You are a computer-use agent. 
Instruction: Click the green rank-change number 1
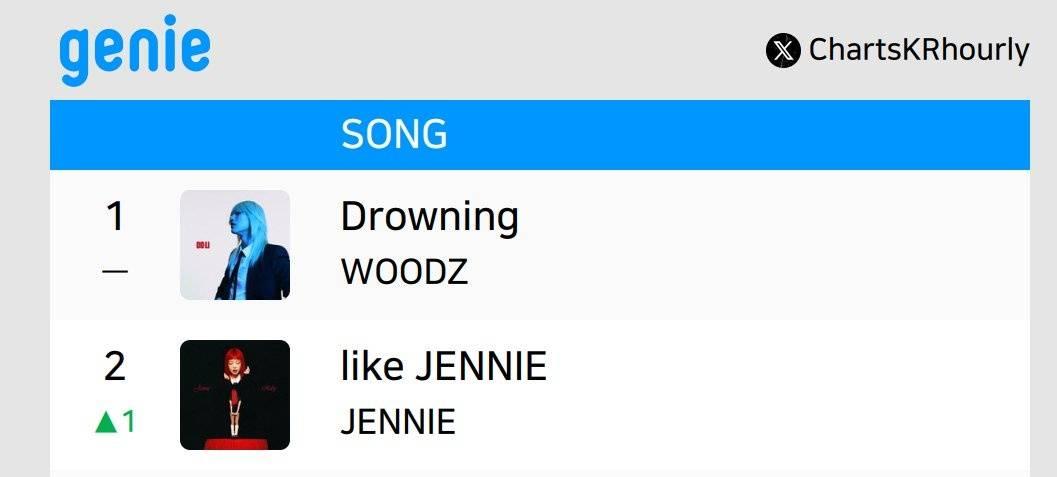pos(129,422)
